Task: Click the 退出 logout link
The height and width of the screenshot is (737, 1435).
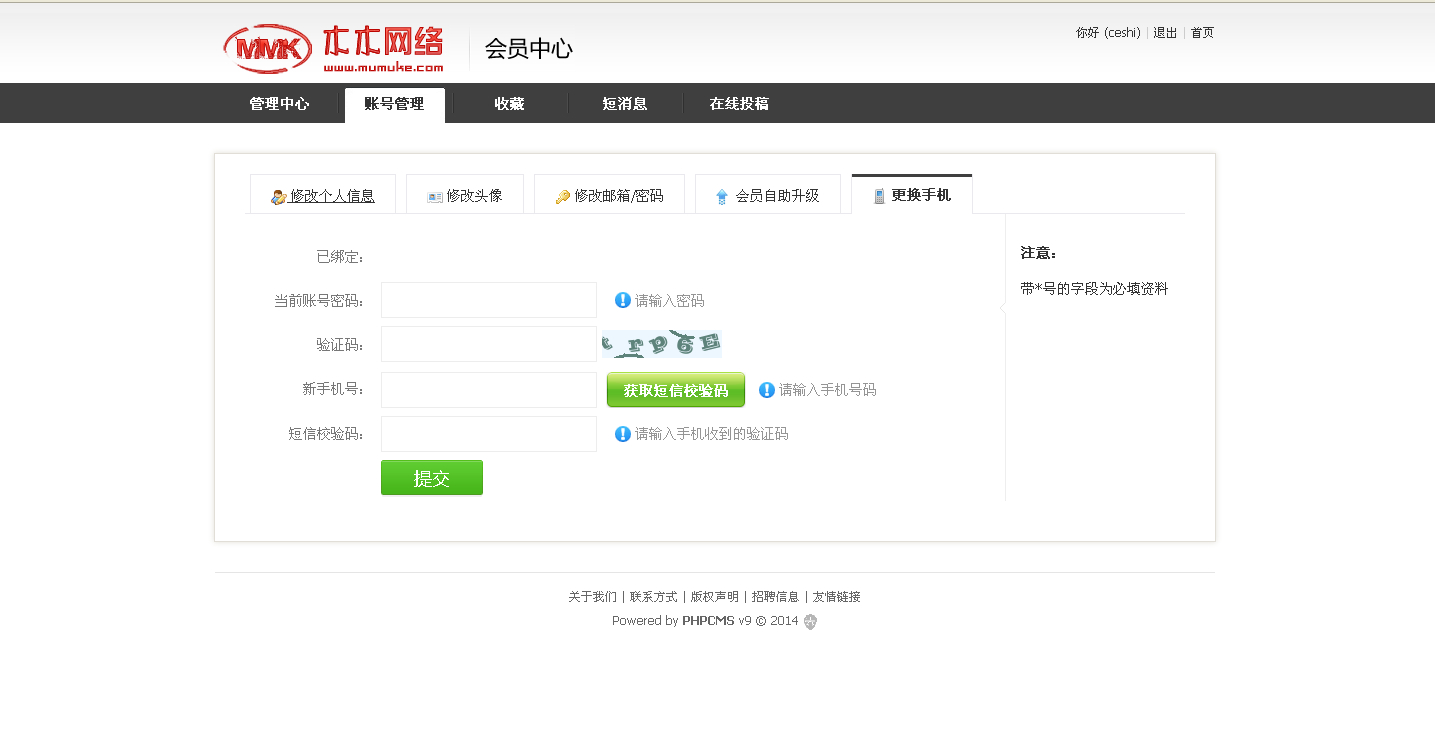Action: click(x=1165, y=33)
